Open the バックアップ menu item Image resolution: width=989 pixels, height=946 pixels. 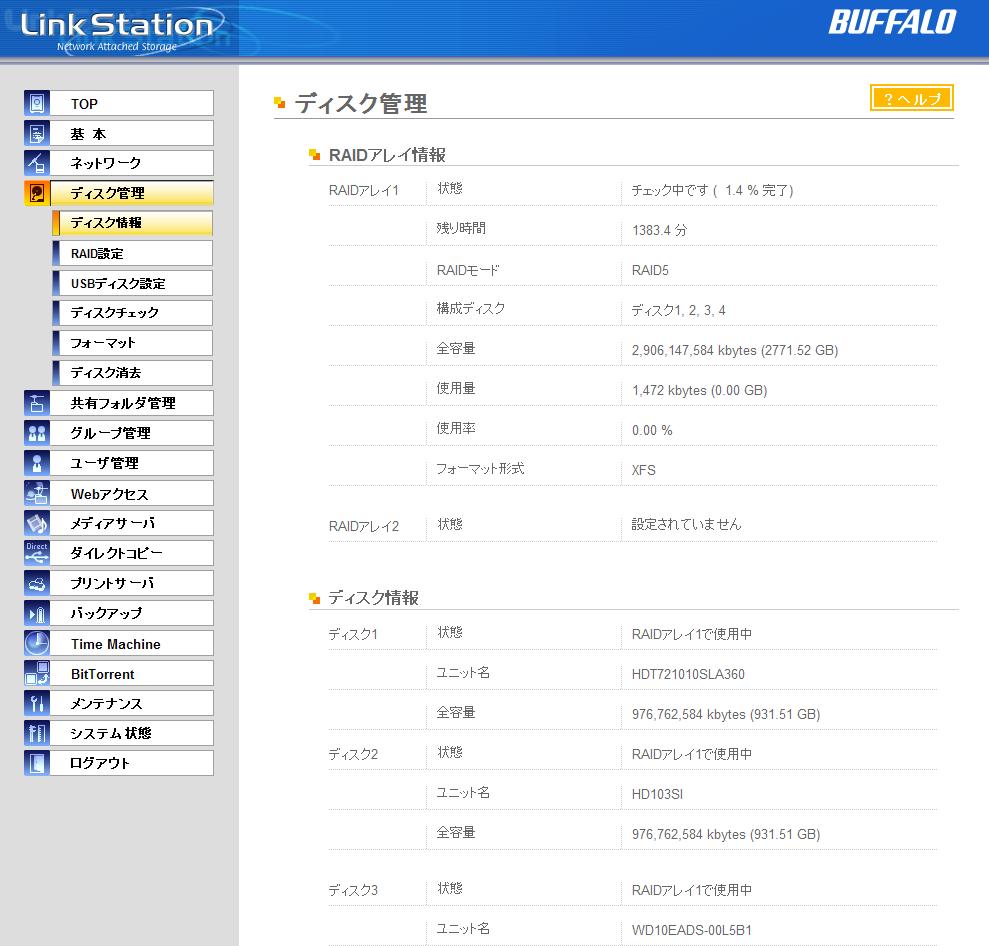click(x=132, y=613)
